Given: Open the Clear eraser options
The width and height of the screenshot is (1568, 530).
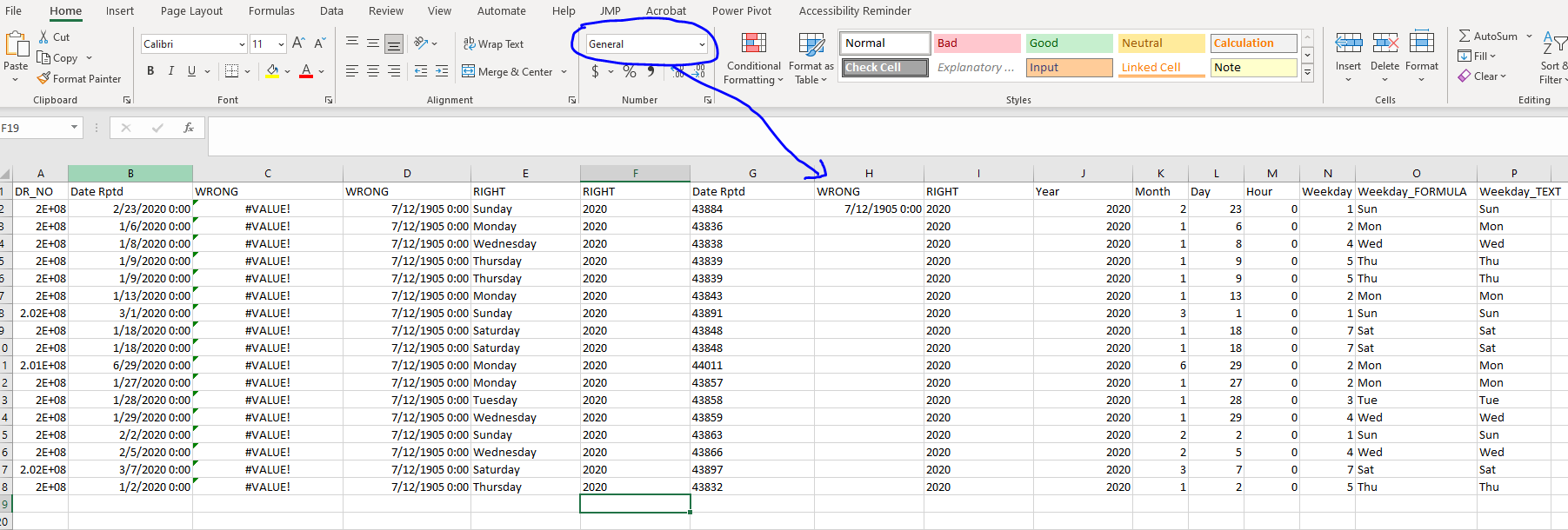Looking at the screenshot, I should click(1483, 76).
